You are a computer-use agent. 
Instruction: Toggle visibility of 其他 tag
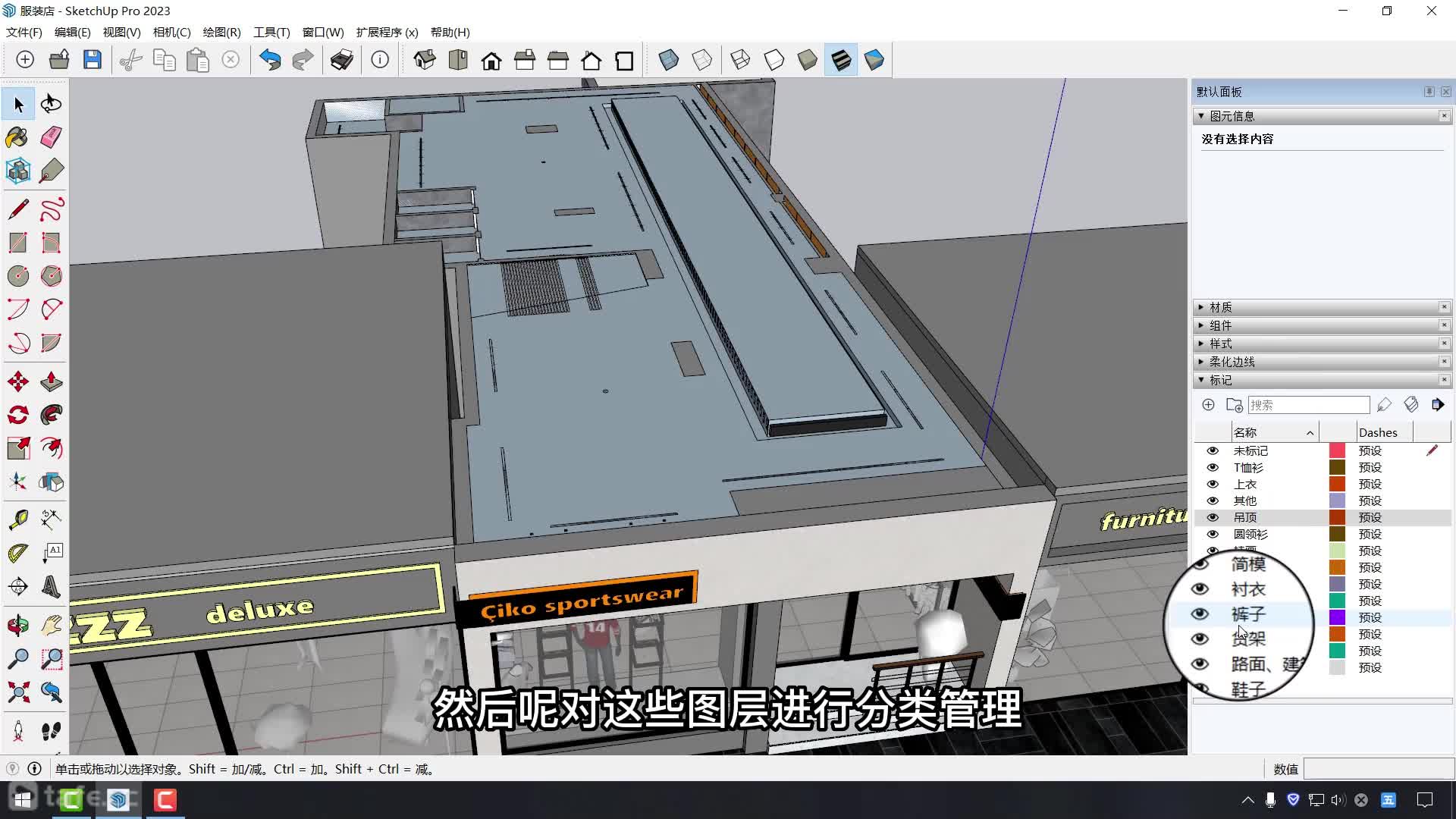[x=1213, y=500]
